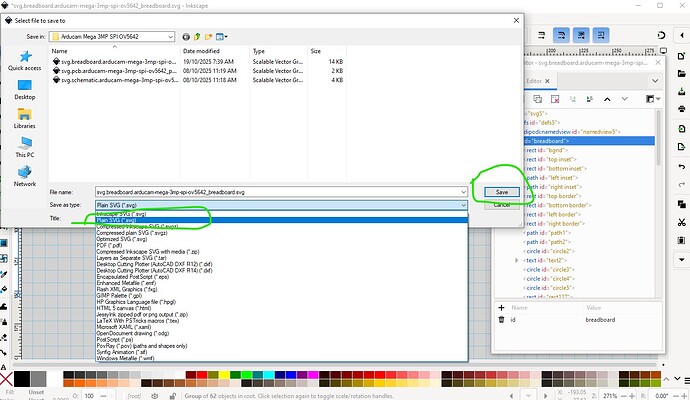Go to Quick access in the places bar

(x=25, y=60)
